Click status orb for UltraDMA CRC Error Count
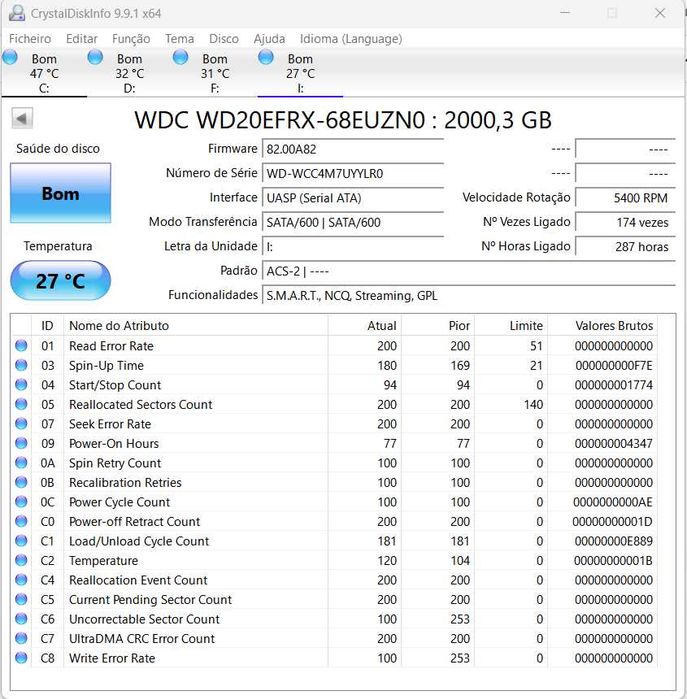The height and width of the screenshot is (699, 687). coord(21,638)
